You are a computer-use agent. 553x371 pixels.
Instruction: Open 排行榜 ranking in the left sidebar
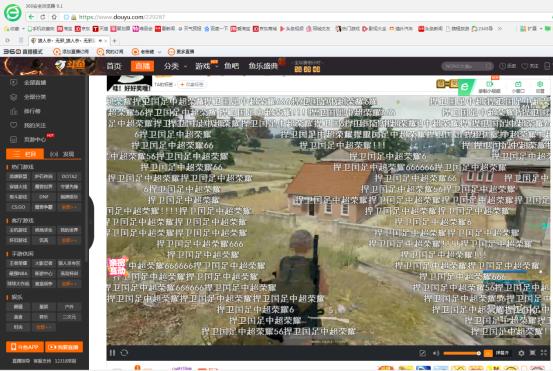coord(25,111)
